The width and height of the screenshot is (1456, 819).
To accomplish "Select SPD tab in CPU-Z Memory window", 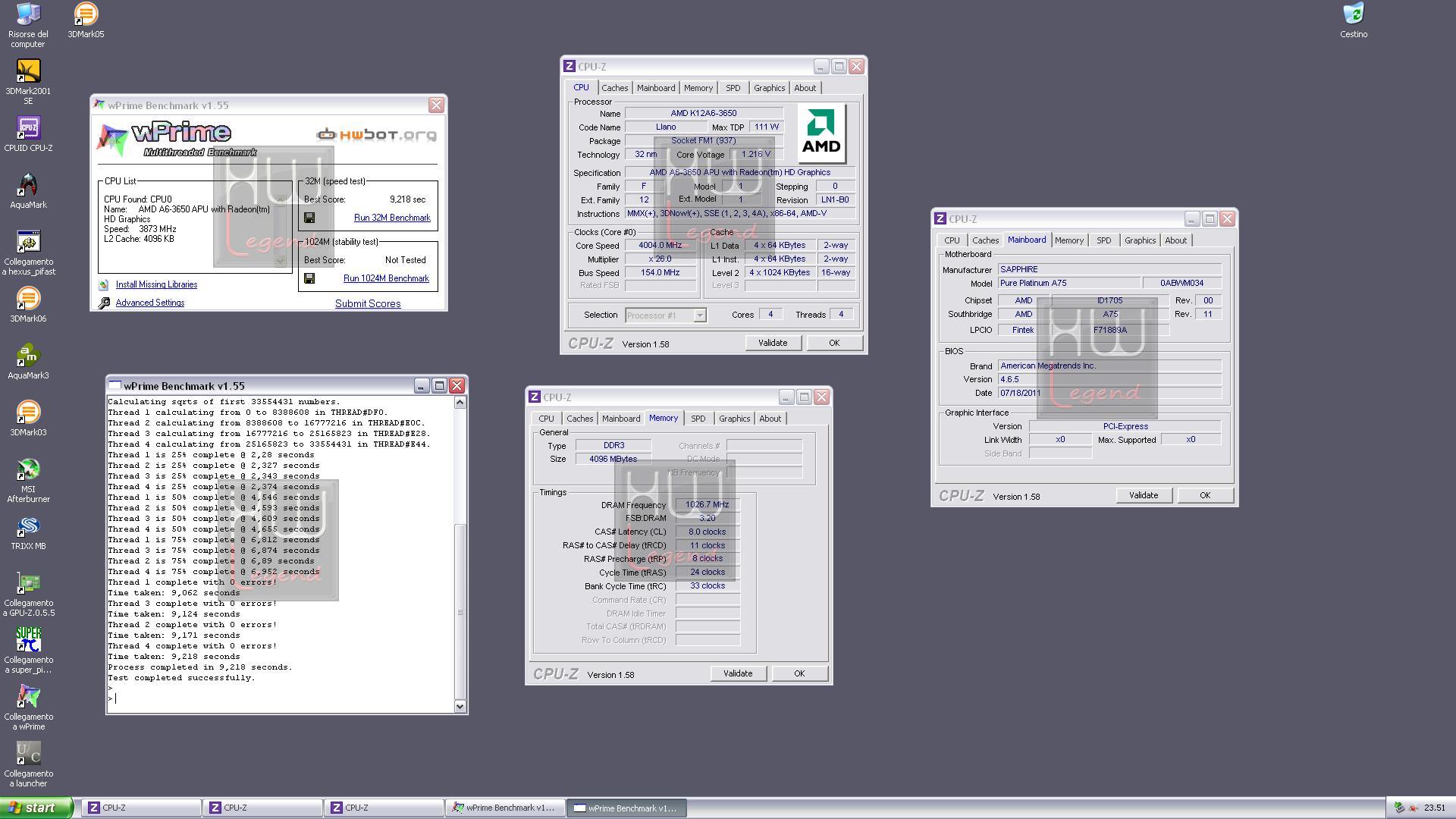I will click(x=698, y=419).
